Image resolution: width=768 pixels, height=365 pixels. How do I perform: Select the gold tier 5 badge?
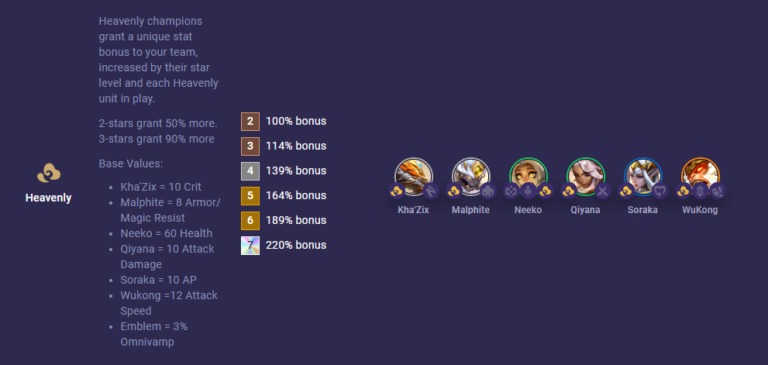tap(250, 195)
